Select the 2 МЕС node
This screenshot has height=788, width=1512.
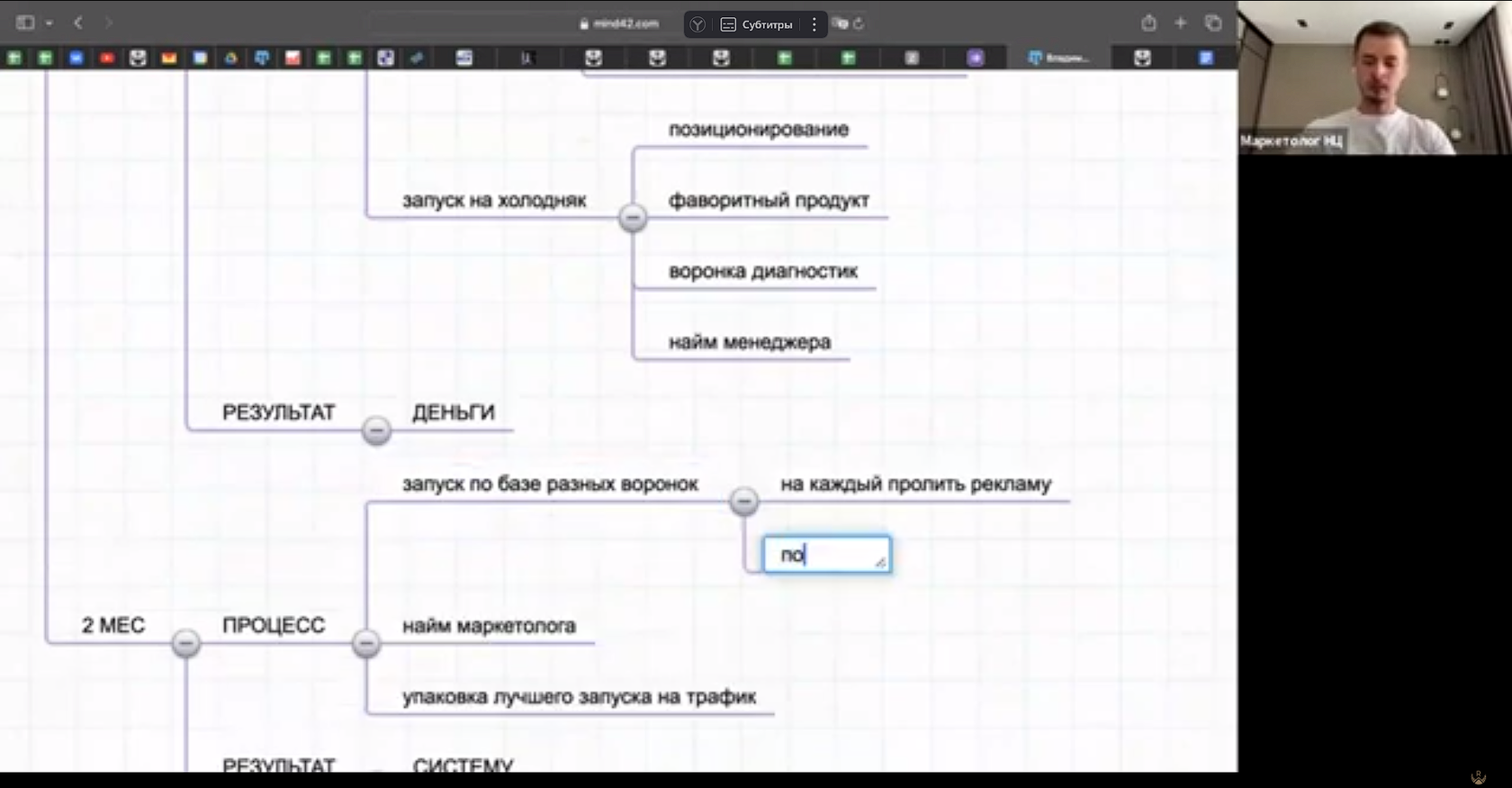click(x=113, y=625)
